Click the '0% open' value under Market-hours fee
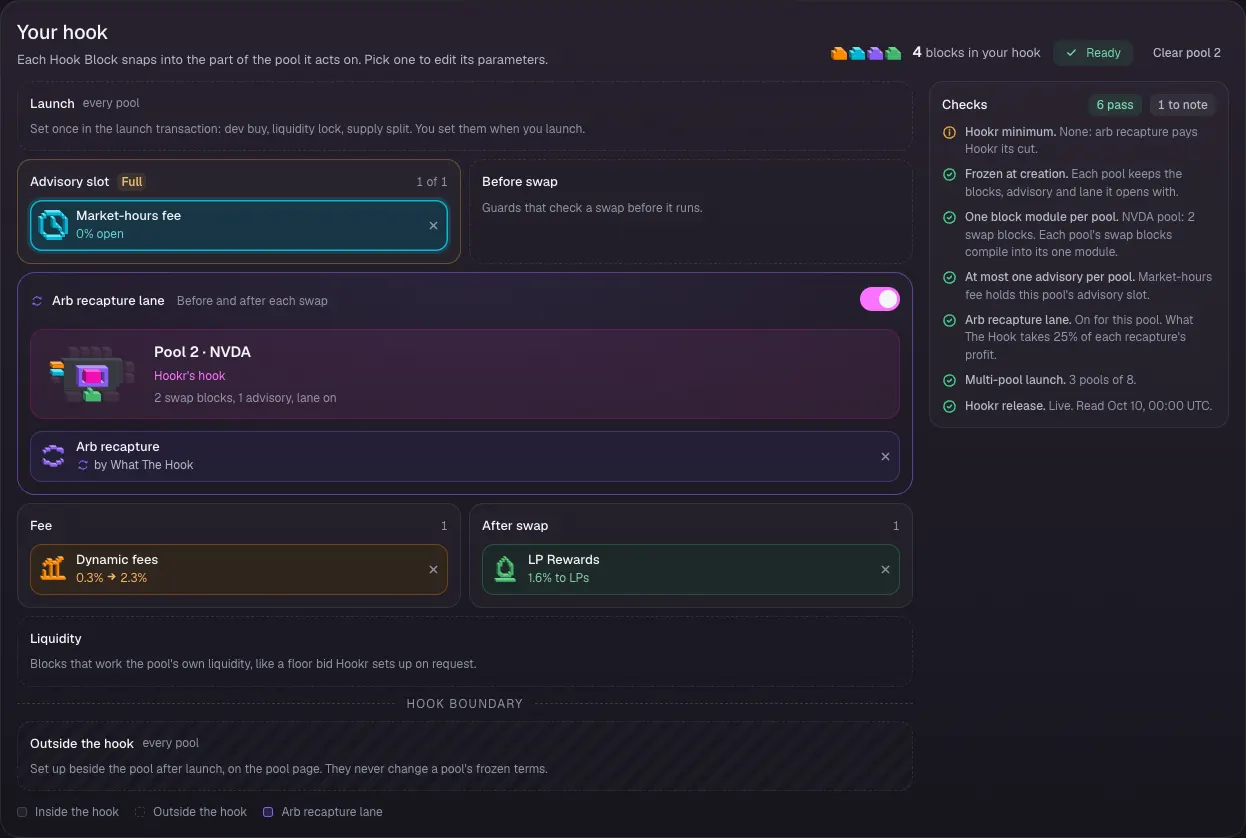 point(100,234)
